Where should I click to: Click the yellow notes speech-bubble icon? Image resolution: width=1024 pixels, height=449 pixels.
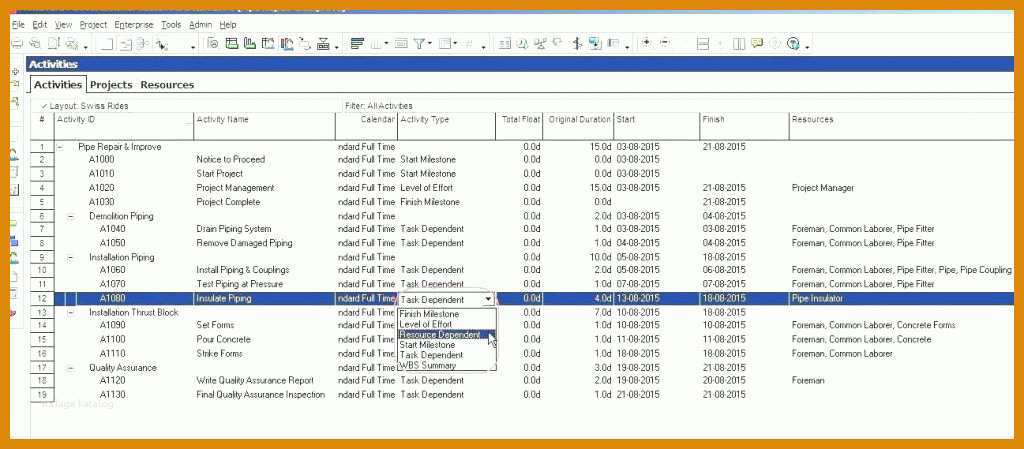point(757,44)
